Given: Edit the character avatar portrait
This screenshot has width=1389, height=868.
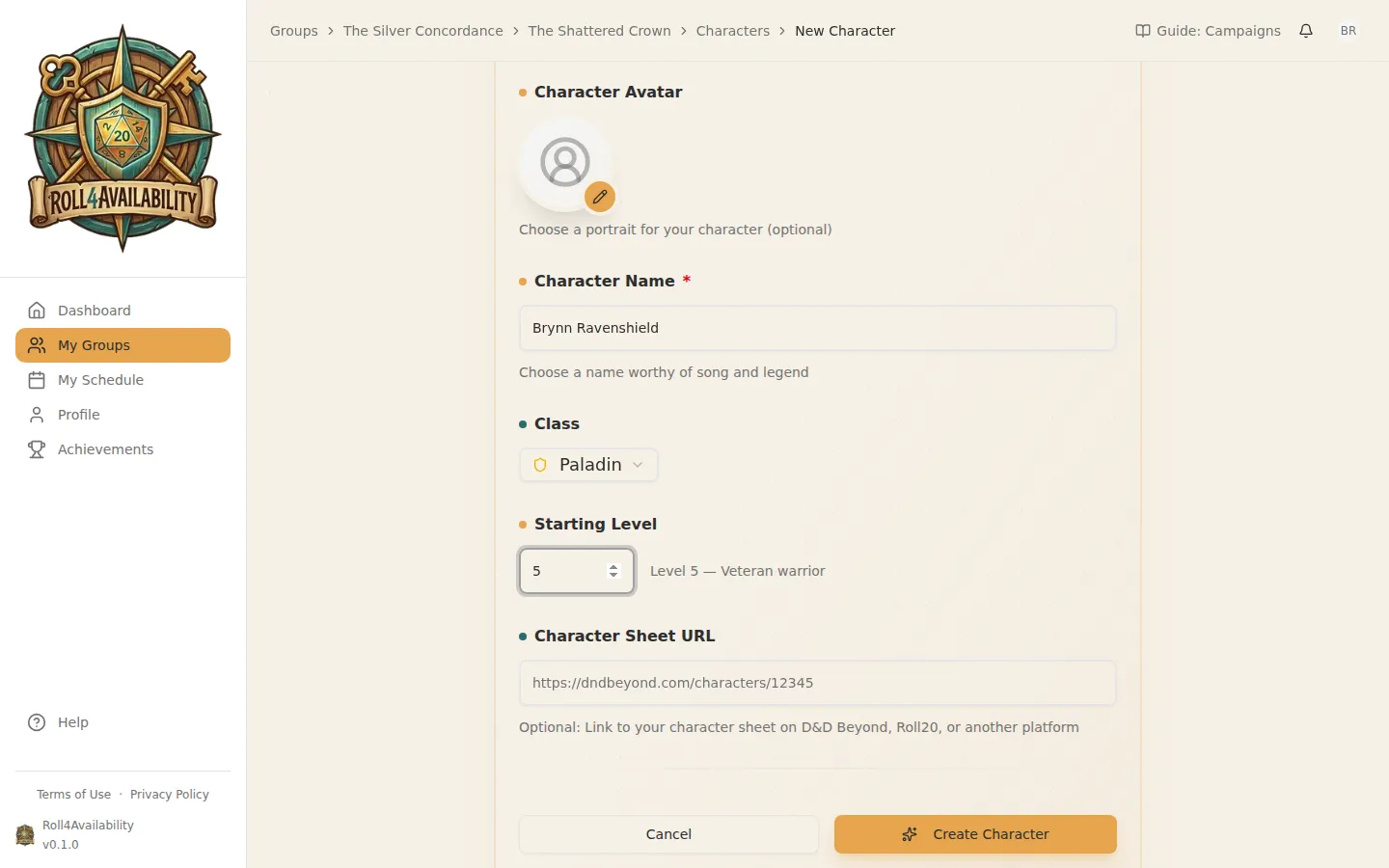Looking at the screenshot, I should pos(600,196).
